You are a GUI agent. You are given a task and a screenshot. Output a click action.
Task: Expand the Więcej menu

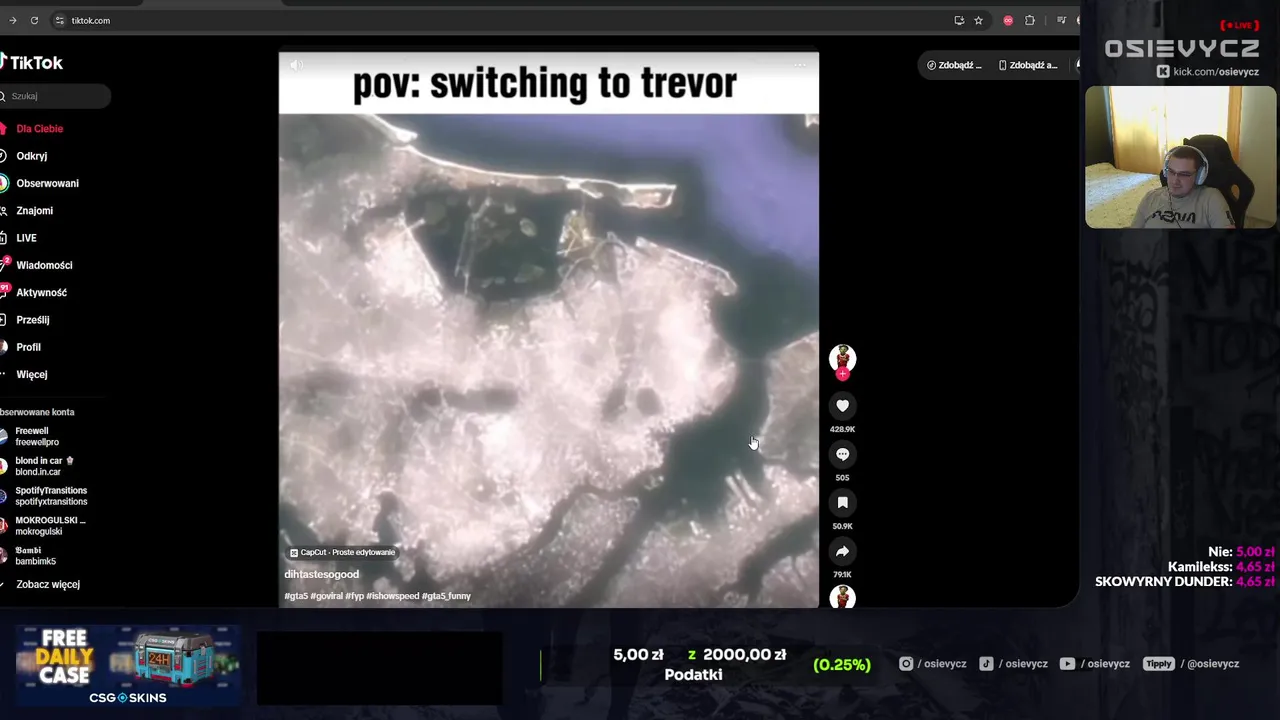point(31,375)
